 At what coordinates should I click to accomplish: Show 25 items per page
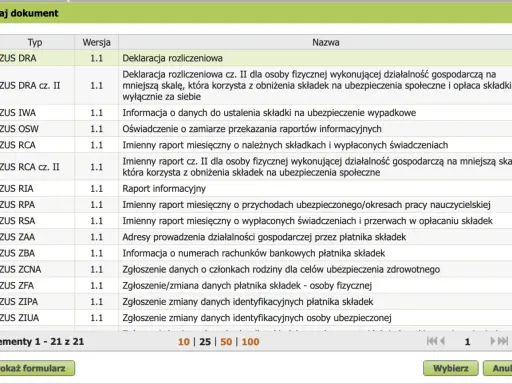point(205,342)
